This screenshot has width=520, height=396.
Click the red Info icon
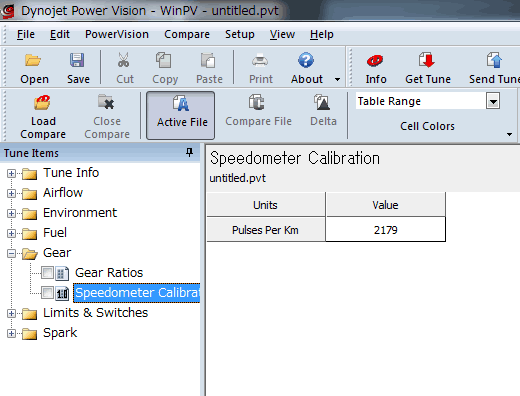pos(375,61)
